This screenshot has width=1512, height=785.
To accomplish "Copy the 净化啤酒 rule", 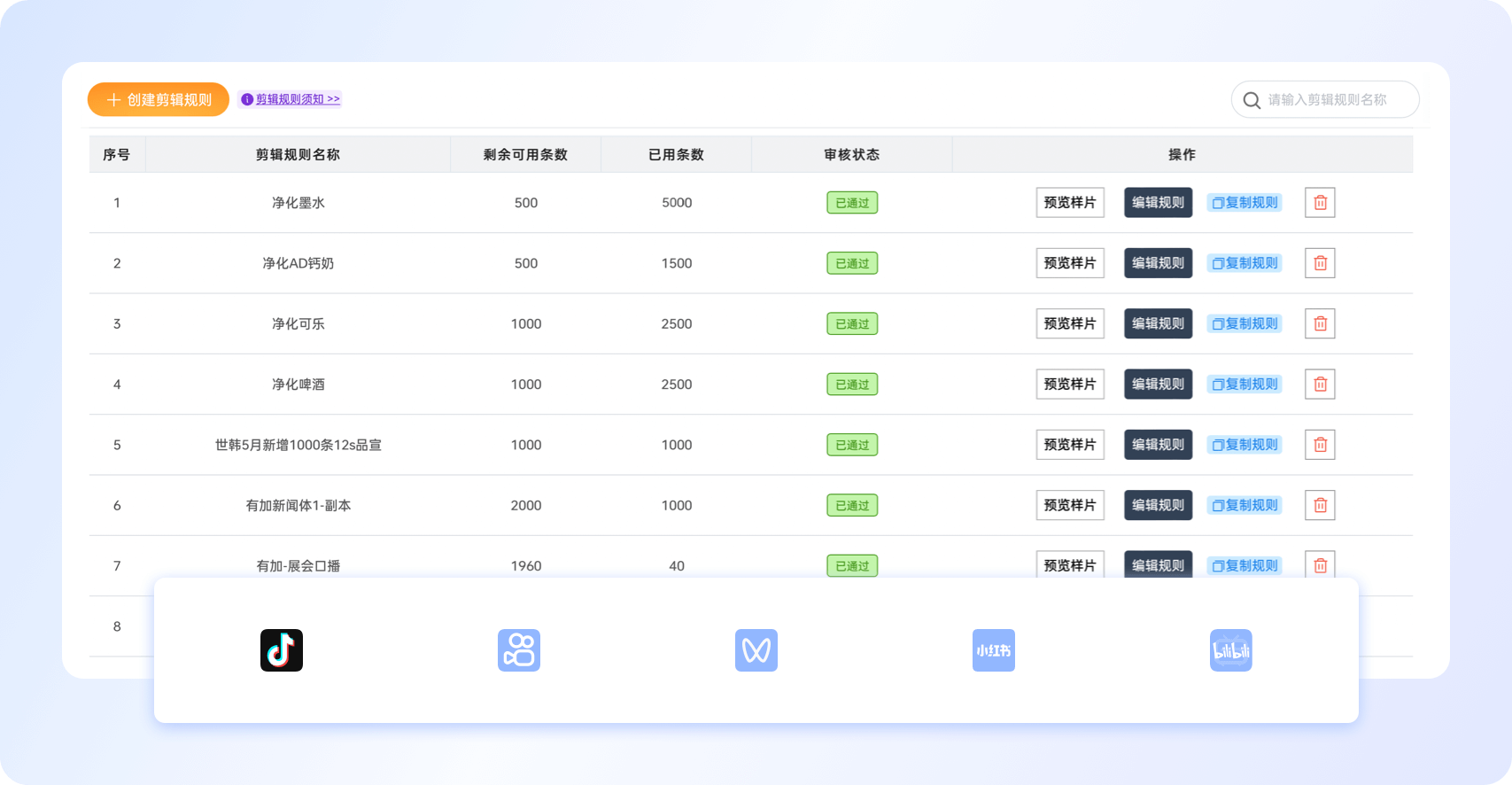I will click(1244, 385).
